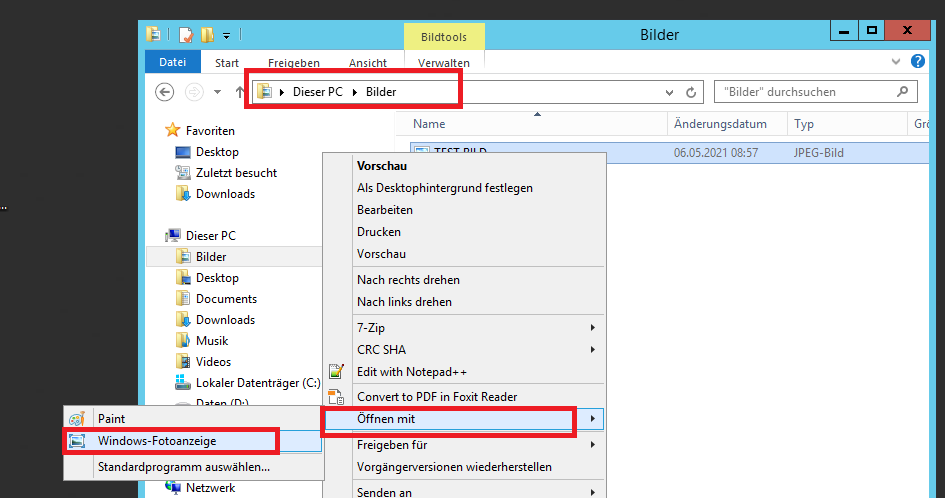The width and height of the screenshot is (945, 498).
Task: Click the refresh icon in address bar
Action: 691,92
